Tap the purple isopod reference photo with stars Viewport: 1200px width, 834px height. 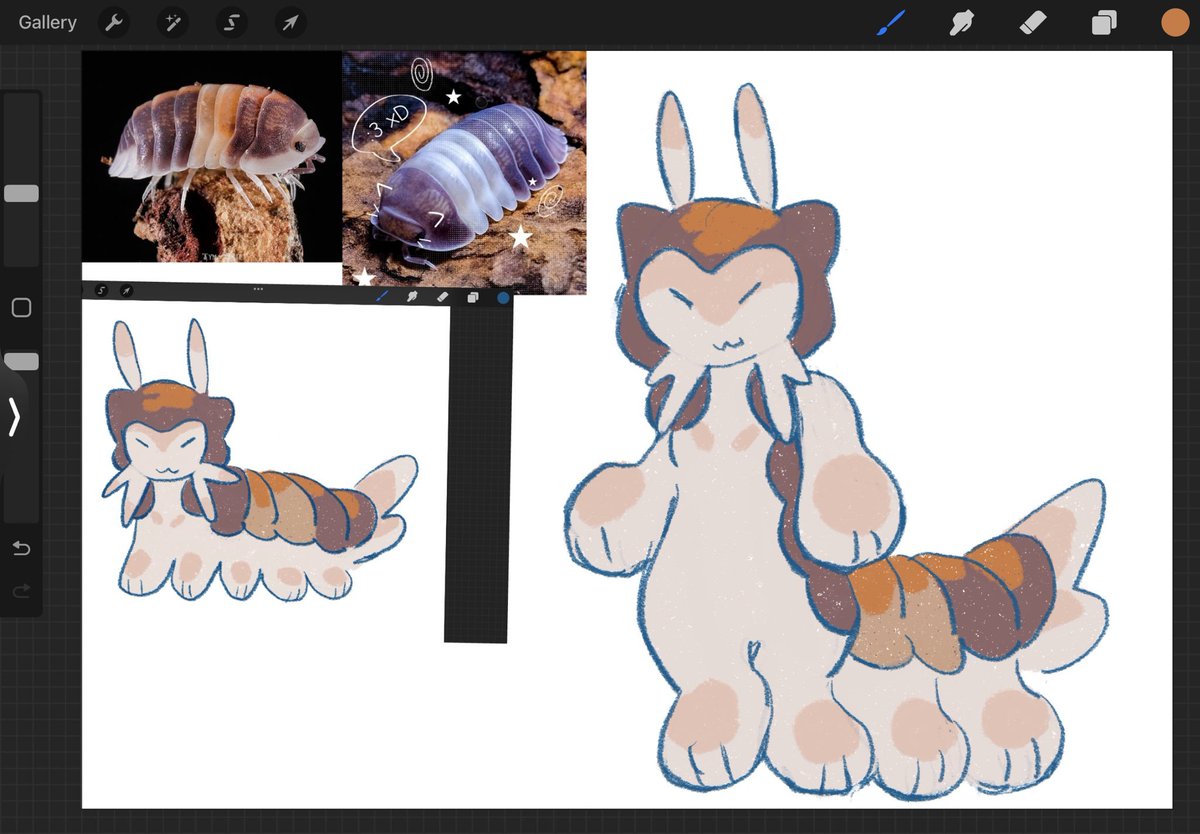464,172
